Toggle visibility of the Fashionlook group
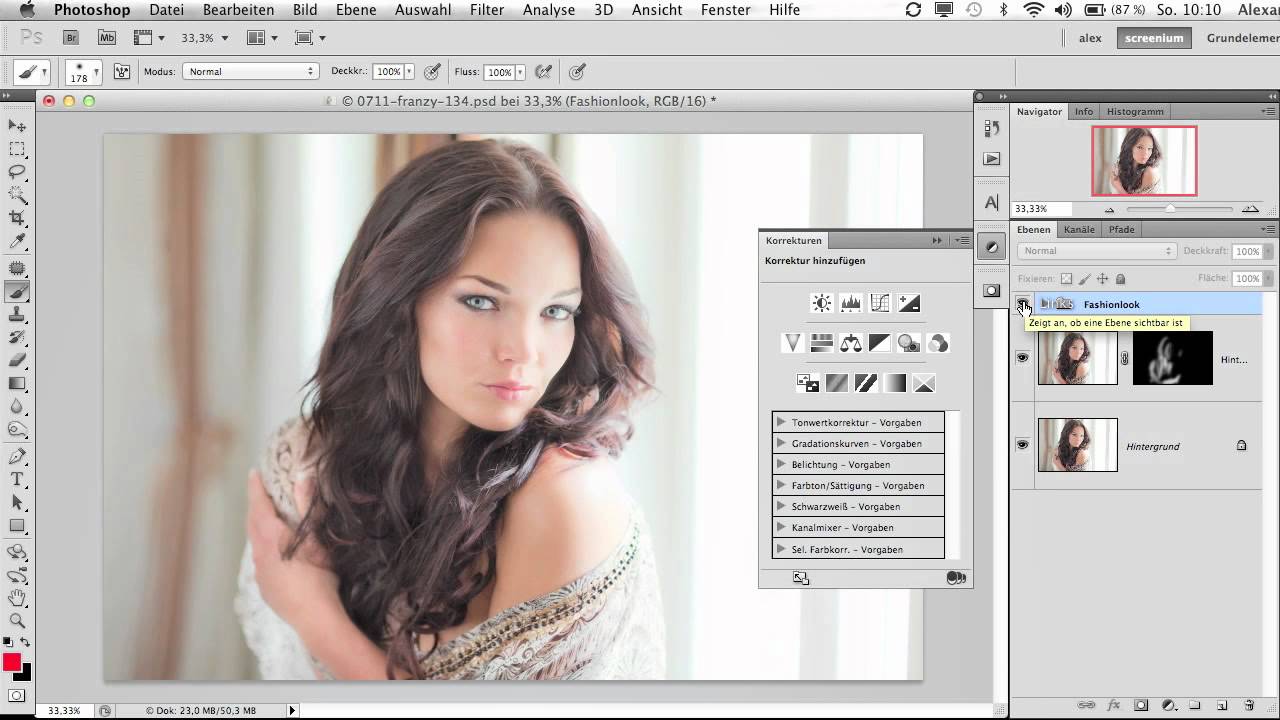 click(1022, 304)
